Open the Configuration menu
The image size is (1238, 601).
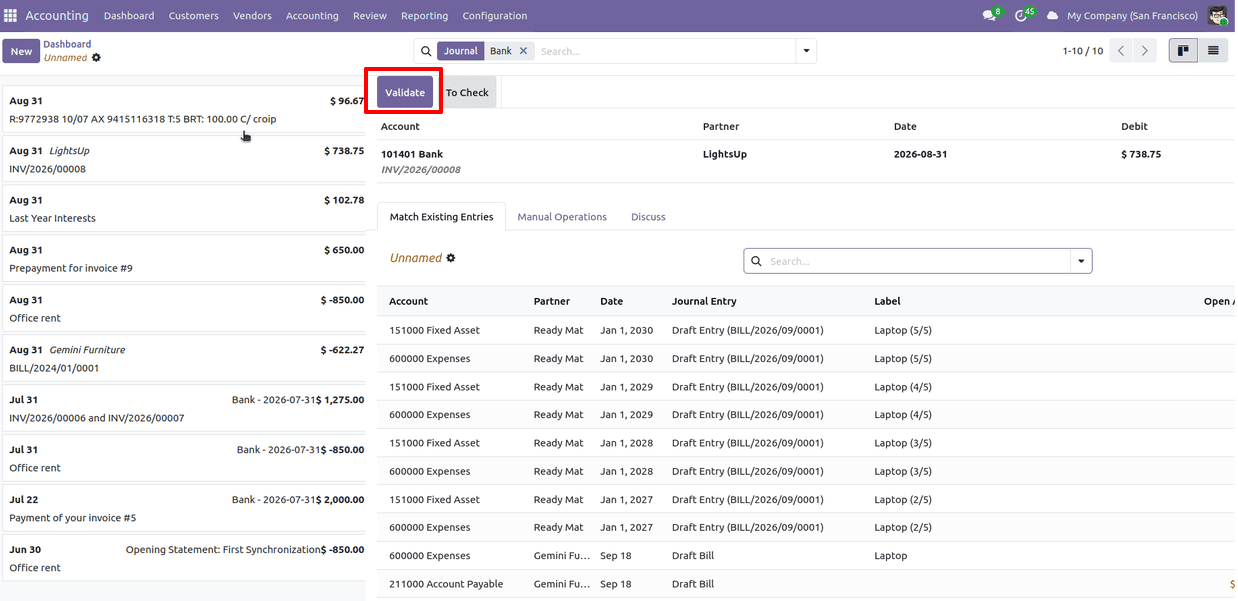point(495,16)
